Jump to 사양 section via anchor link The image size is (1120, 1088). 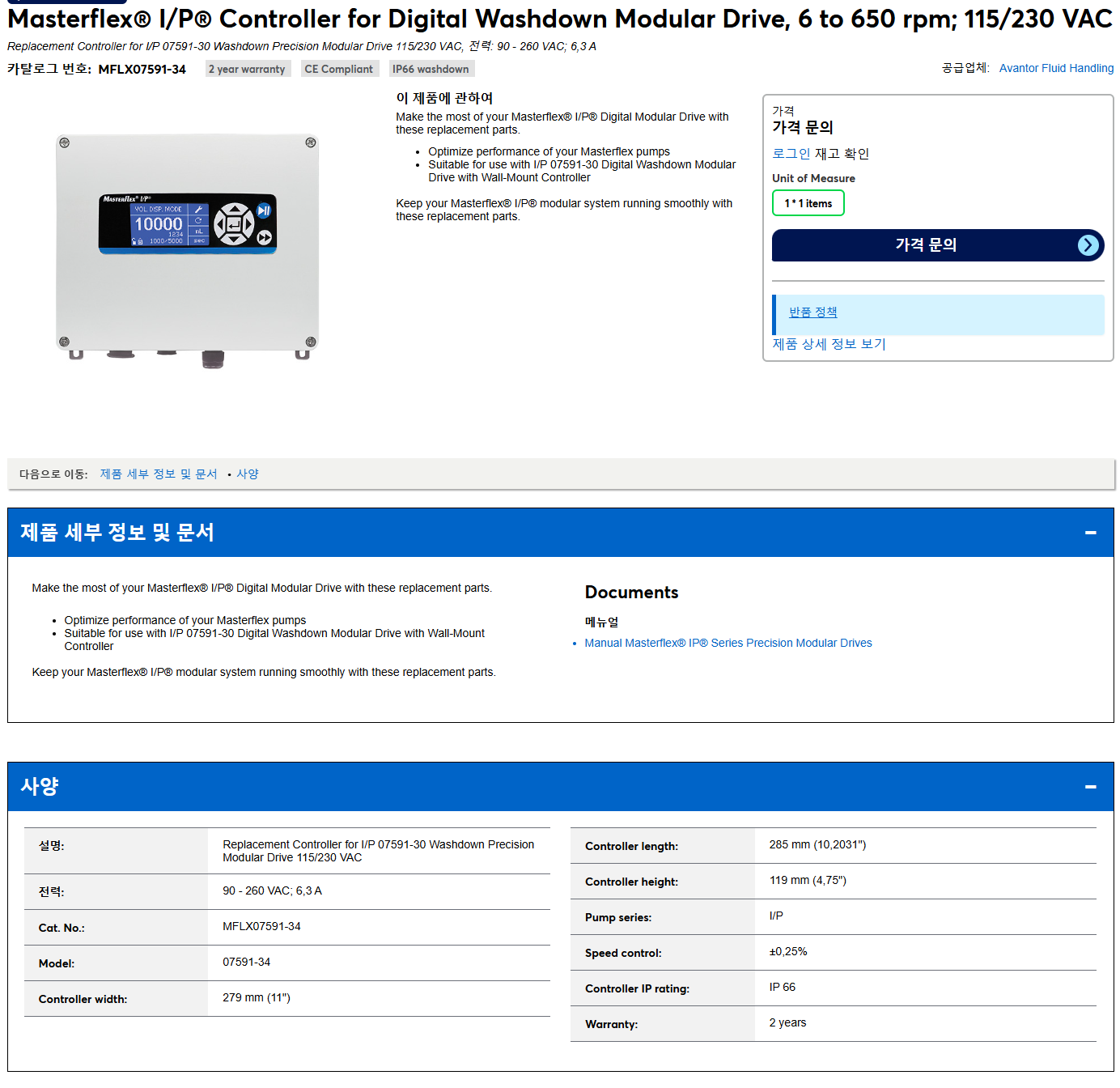tap(248, 474)
